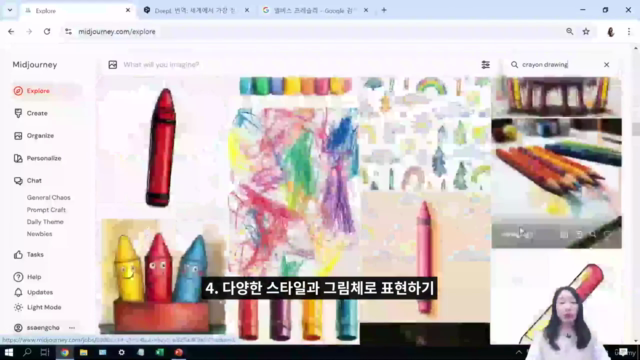Image resolution: width=640 pixels, height=360 pixels.
Task: Open the smiling crayon characters image
Action: point(162,277)
